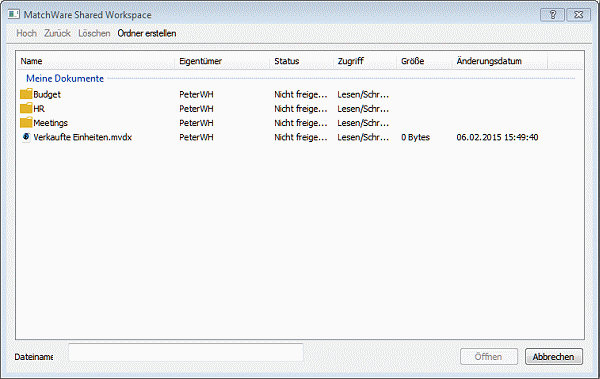Click Hoch in the toolbar

point(26,33)
